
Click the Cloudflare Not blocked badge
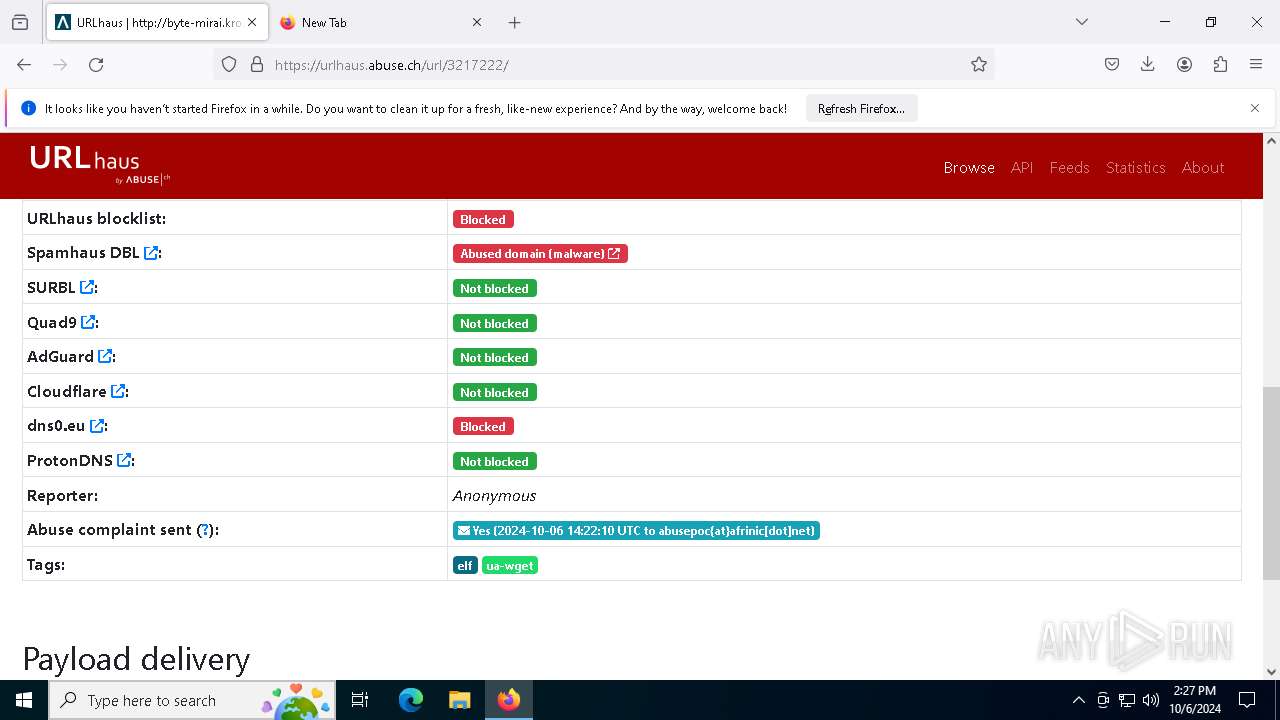point(495,392)
